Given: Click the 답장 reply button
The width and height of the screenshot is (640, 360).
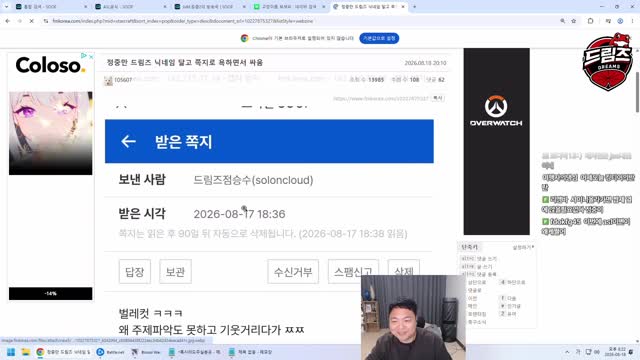Looking at the screenshot, I should click(x=135, y=271).
